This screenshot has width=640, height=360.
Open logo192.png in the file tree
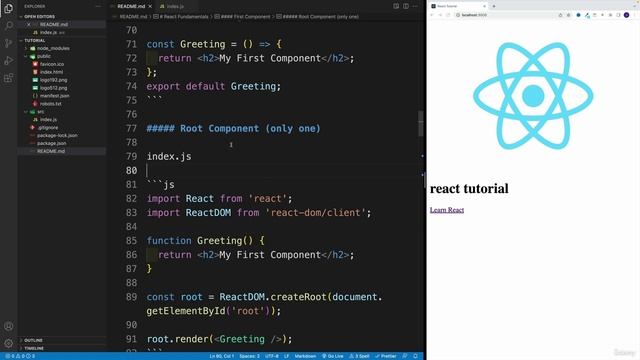pyautogui.click(x=53, y=80)
